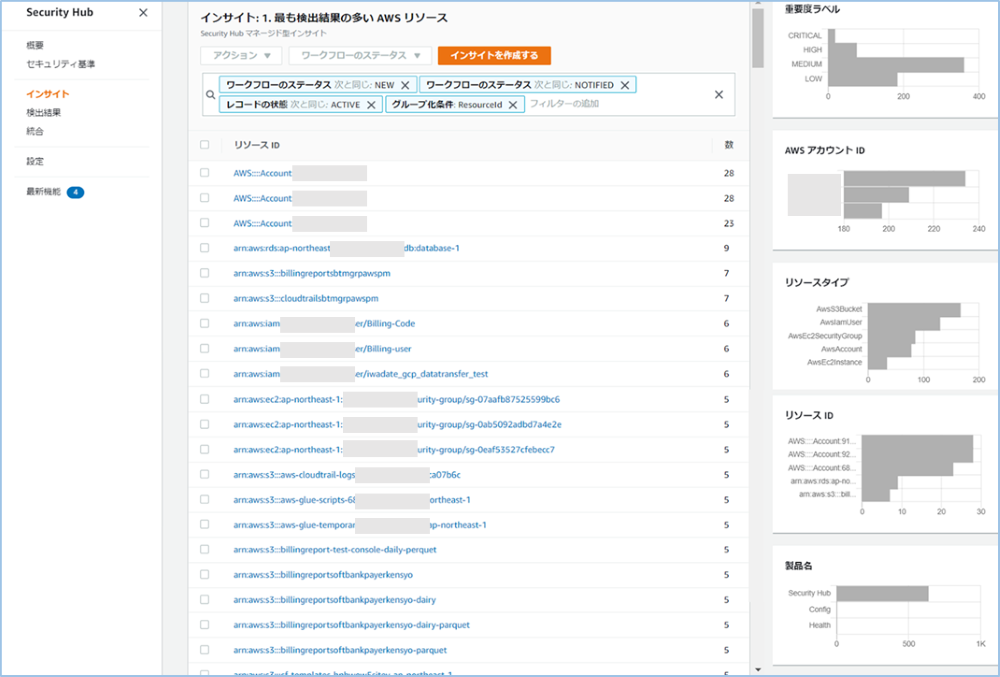Open the aws-glue-scripts S3 bucket link
1000x677 pixels.
[x=351, y=500]
